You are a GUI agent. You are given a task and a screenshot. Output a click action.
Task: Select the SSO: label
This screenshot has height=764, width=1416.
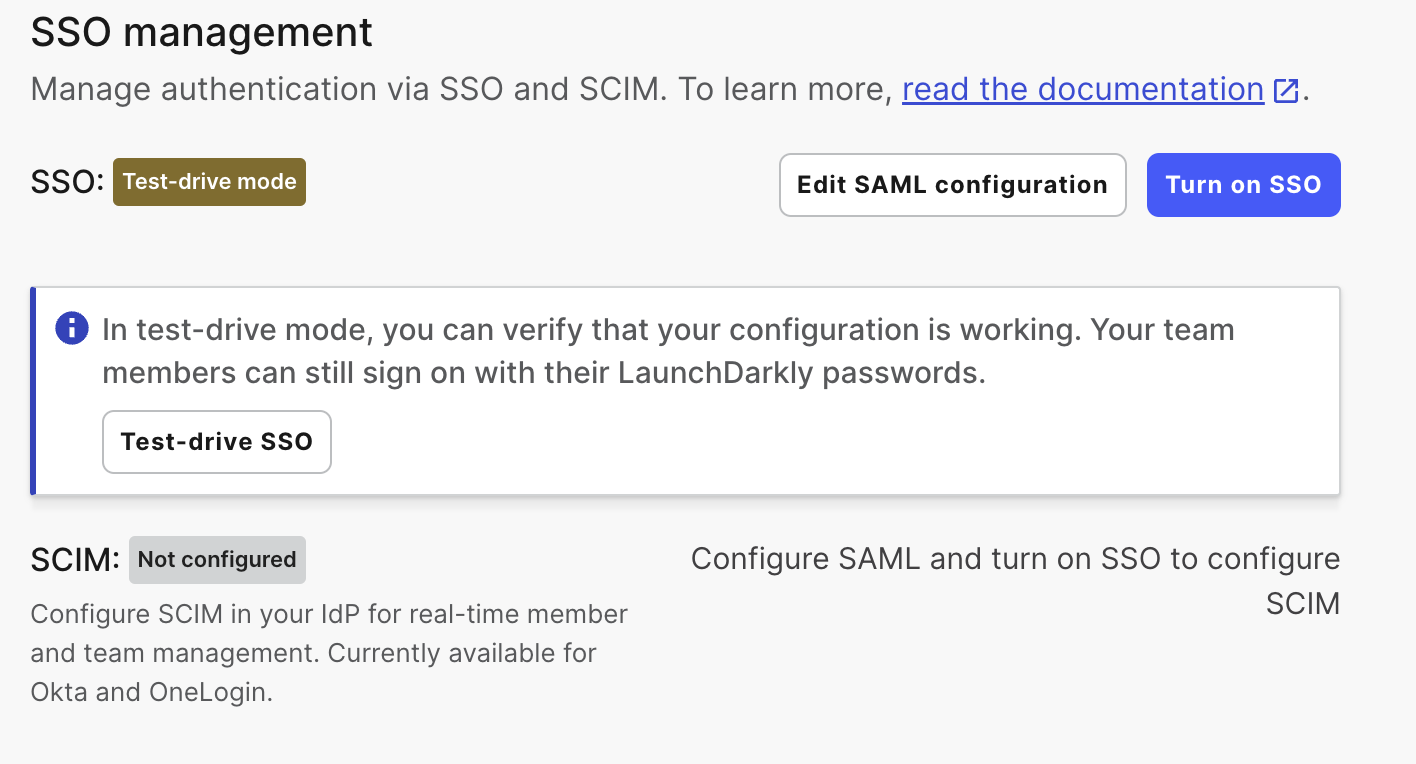(65, 182)
